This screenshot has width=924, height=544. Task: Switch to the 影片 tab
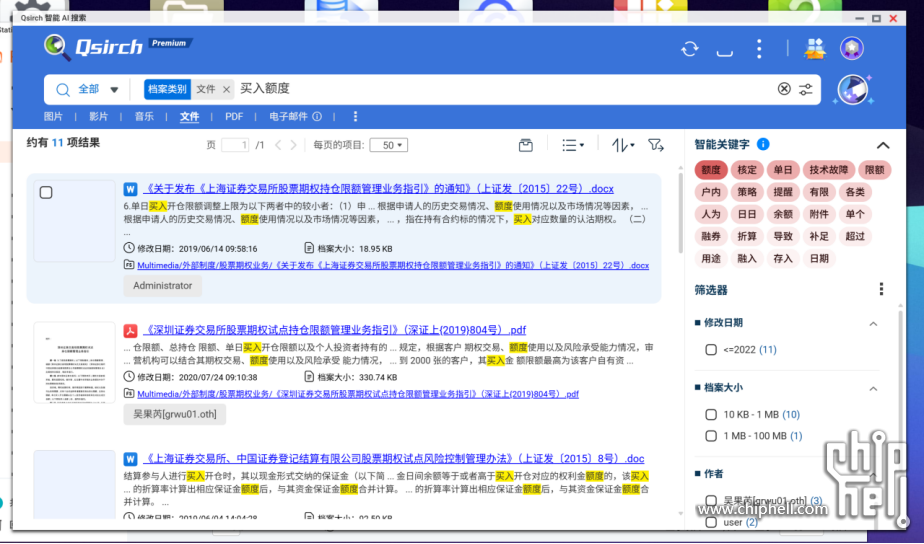tap(98, 116)
